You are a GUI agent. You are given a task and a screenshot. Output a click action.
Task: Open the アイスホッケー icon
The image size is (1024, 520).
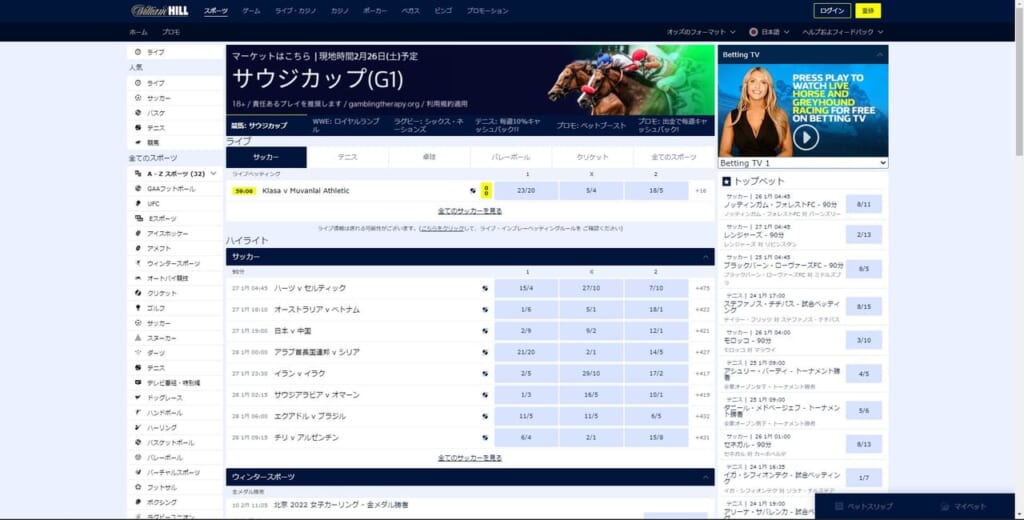138,233
